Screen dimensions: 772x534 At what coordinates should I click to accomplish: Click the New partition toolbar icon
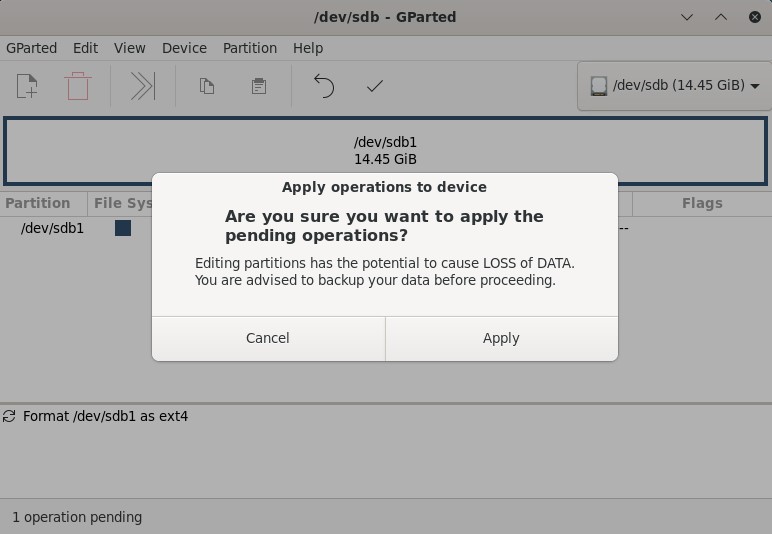point(27,86)
